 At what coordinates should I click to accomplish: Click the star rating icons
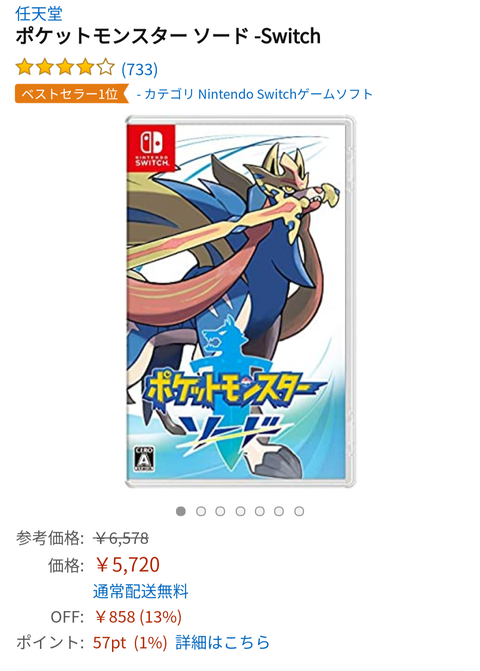coord(65,68)
